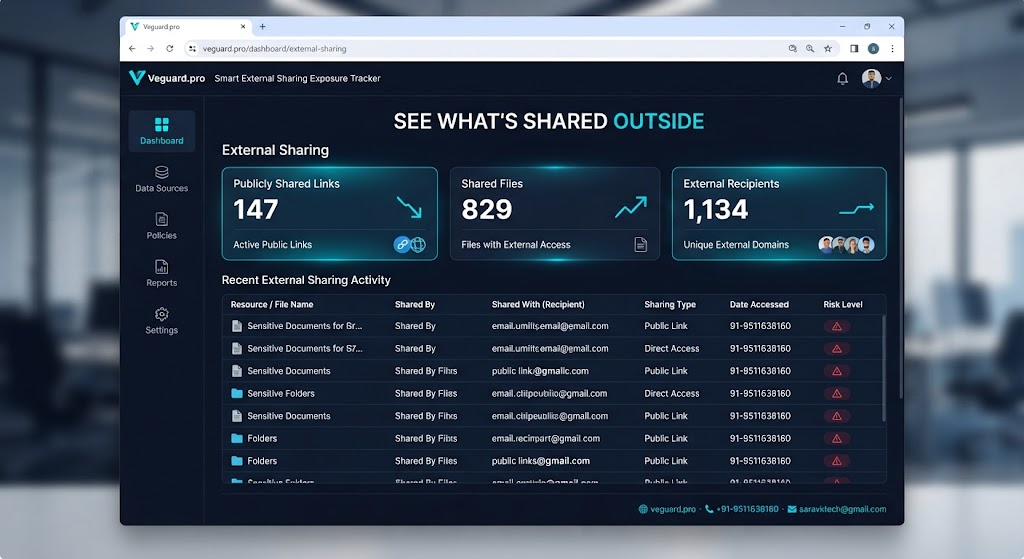1024x559 pixels.
Task: Open a new browser tab
Action: 263,27
